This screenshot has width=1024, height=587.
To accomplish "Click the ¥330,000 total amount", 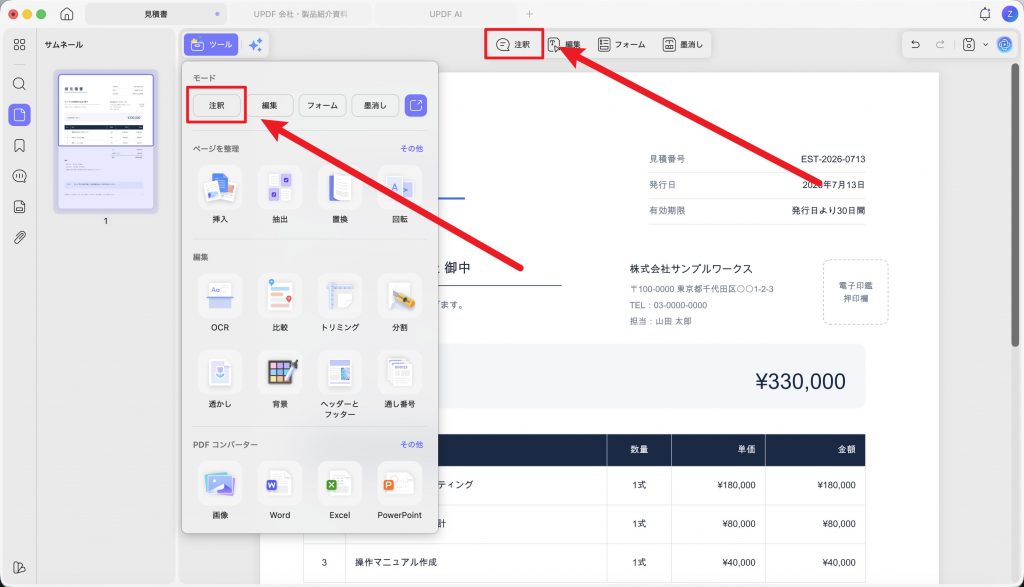I will tap(800, 381).
